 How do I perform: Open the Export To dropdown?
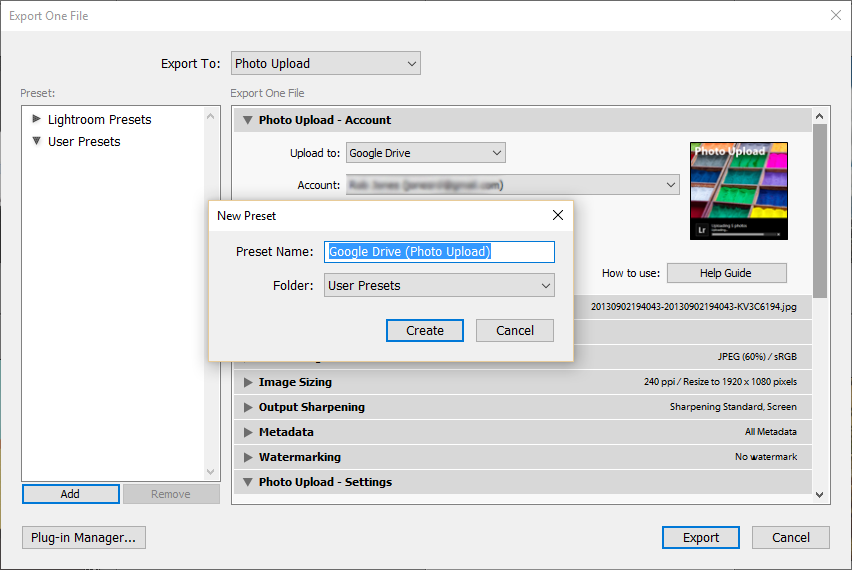click(325, 64)
